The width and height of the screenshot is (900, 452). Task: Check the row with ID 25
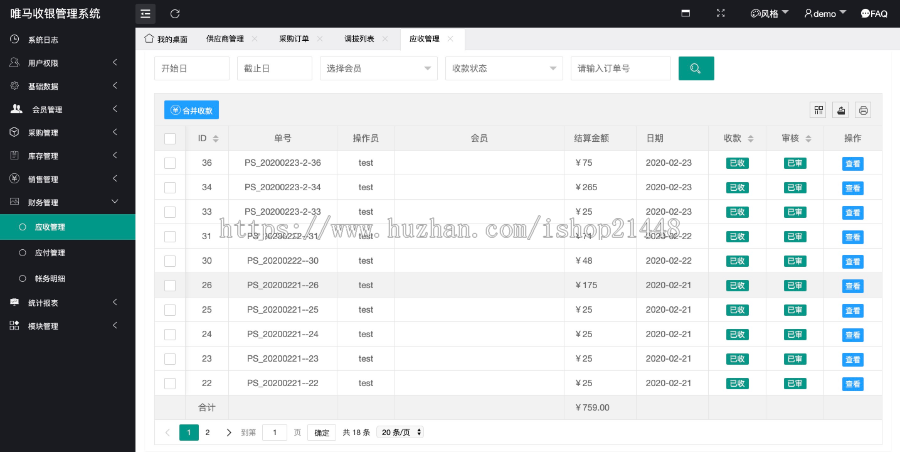tap(170, 310)
